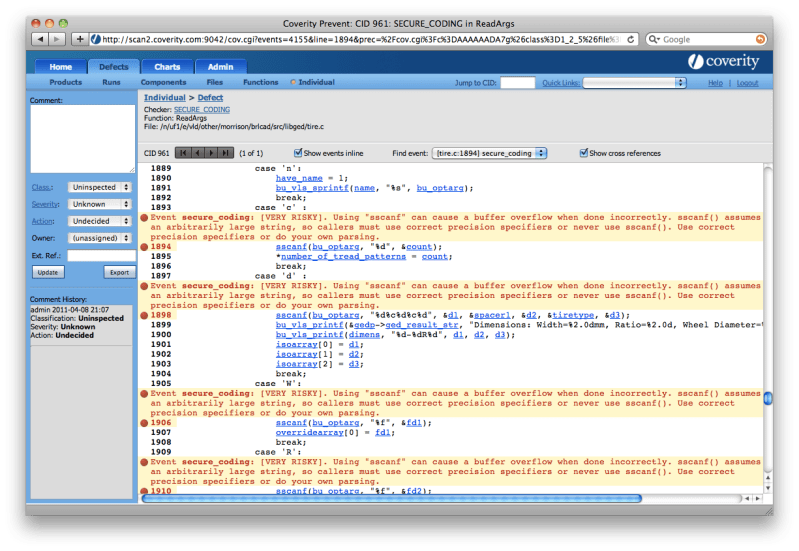This screenshot has height=551, width=799.
Task: Click into the Comment text area
Action: click(83, 139)
